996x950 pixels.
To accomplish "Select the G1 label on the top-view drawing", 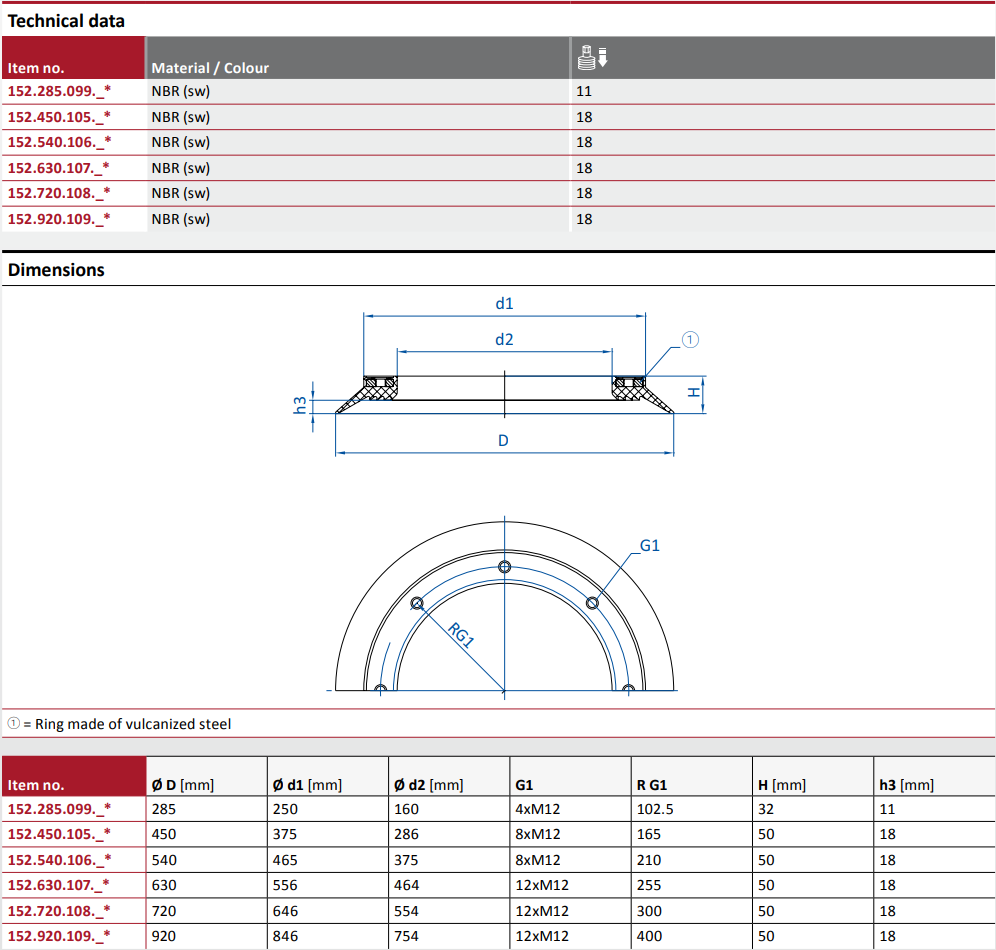I will (x=650, y=545).
